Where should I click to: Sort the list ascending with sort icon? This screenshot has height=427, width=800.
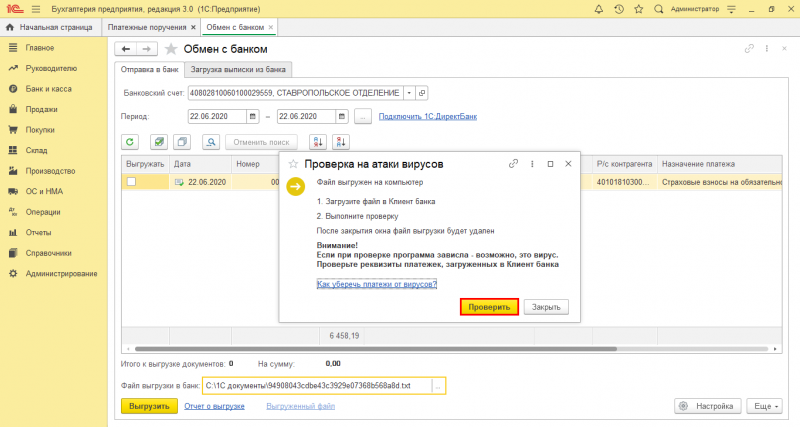[318, 142]
